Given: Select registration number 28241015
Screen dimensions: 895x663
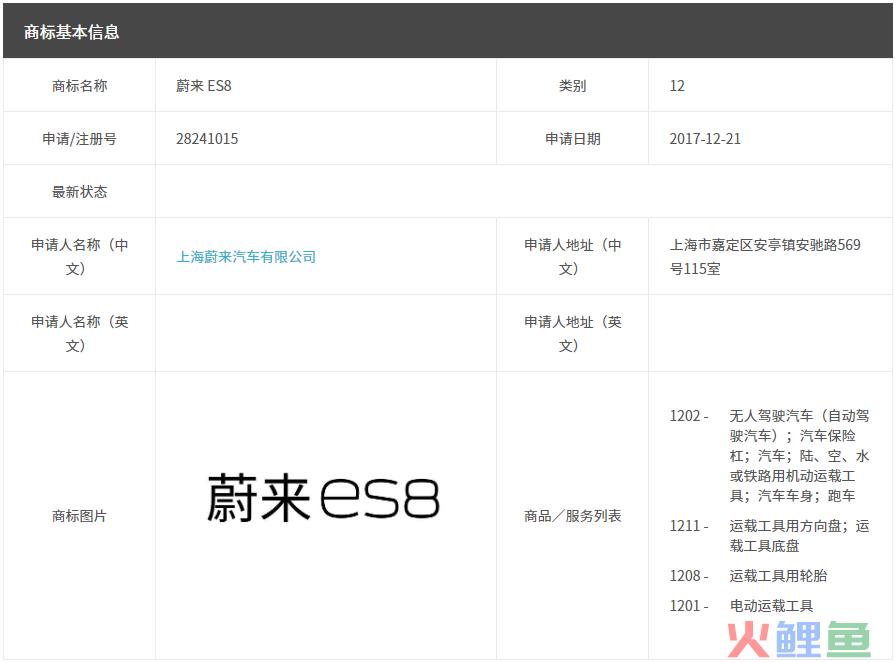Looking at the screenshot, I should click(x=207, y=139).
